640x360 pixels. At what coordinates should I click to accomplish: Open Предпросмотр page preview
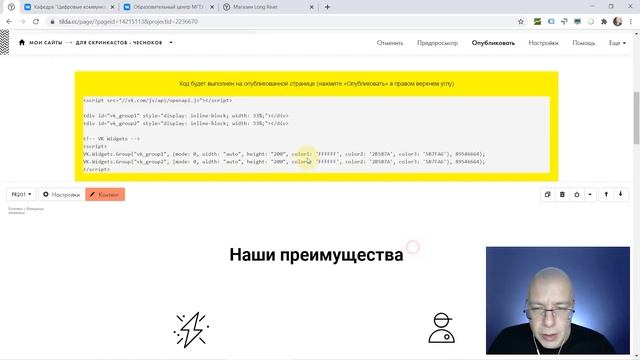pyautogui.click(x=437, y=43)
